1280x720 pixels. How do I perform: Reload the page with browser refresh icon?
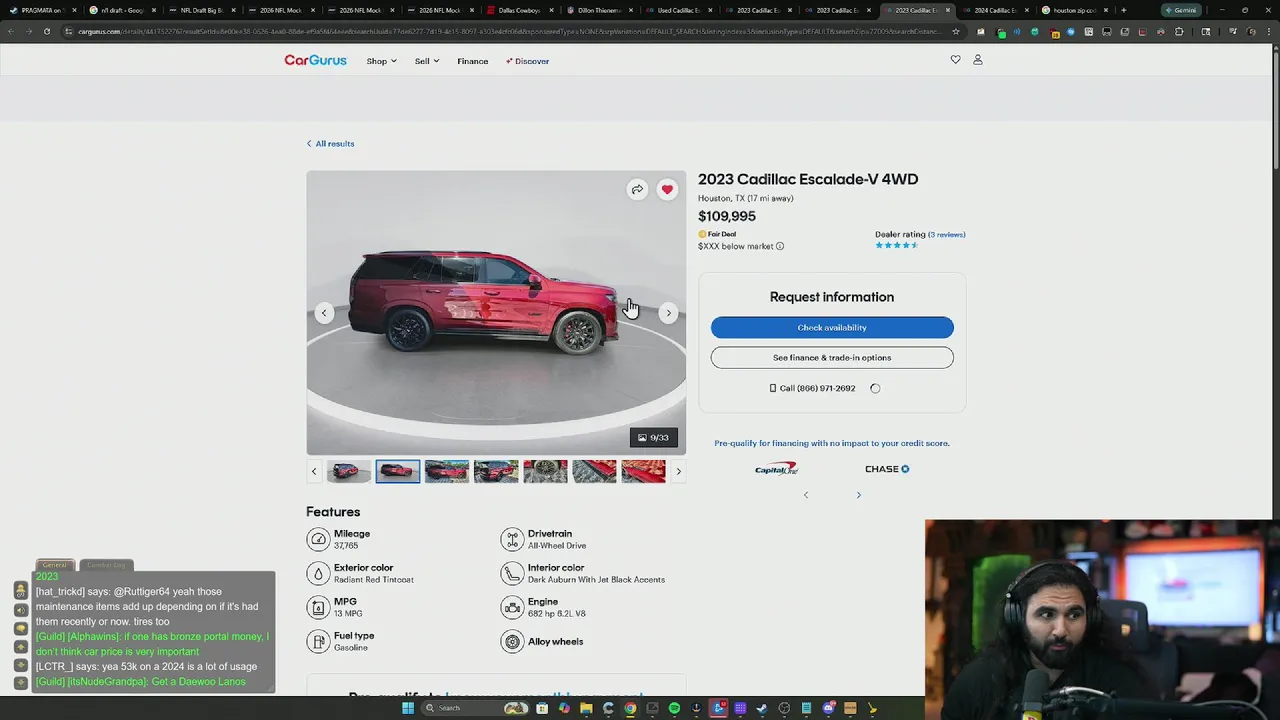pos(46,31)
